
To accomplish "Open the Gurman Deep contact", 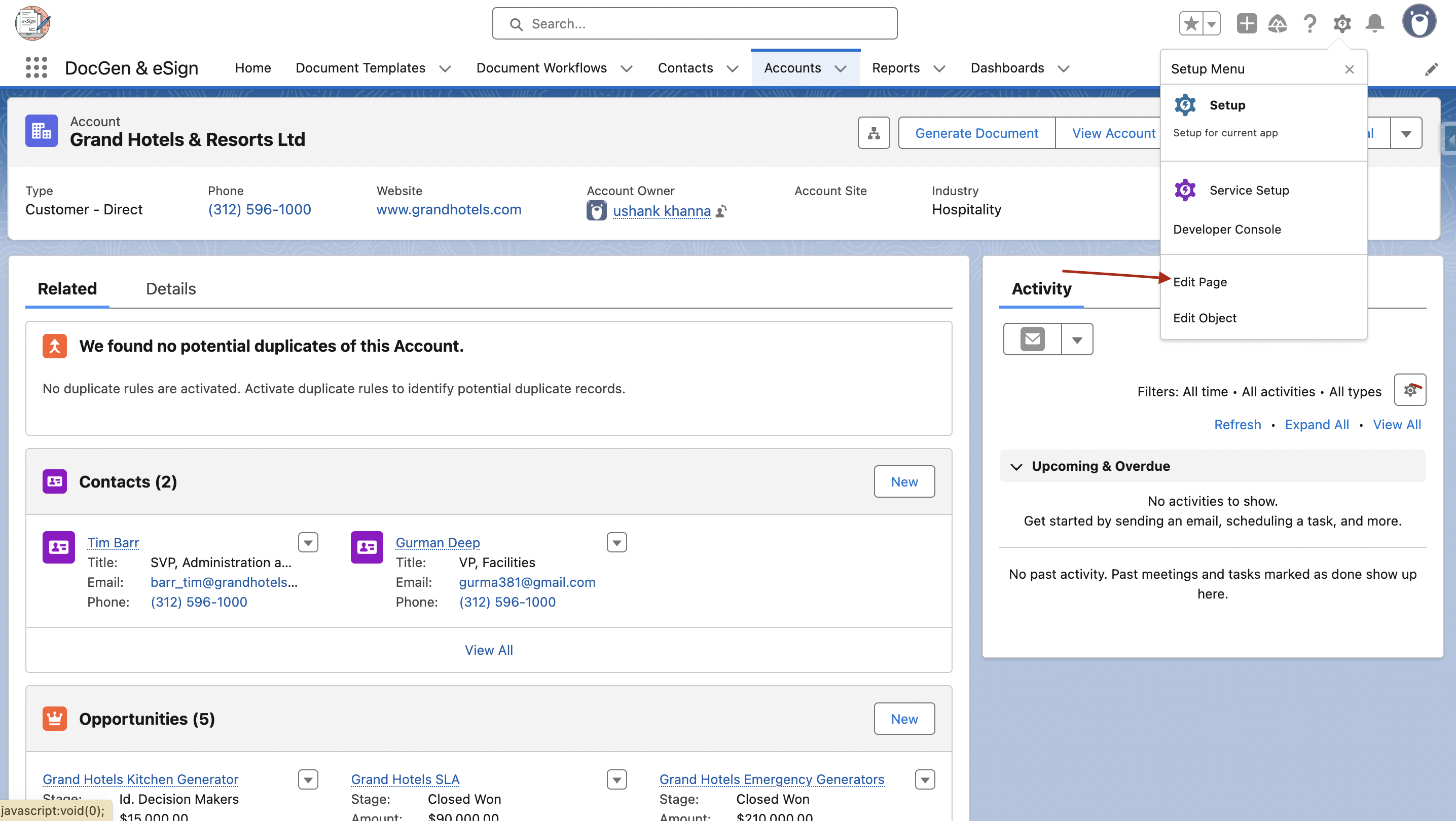I will click(438, 542).
